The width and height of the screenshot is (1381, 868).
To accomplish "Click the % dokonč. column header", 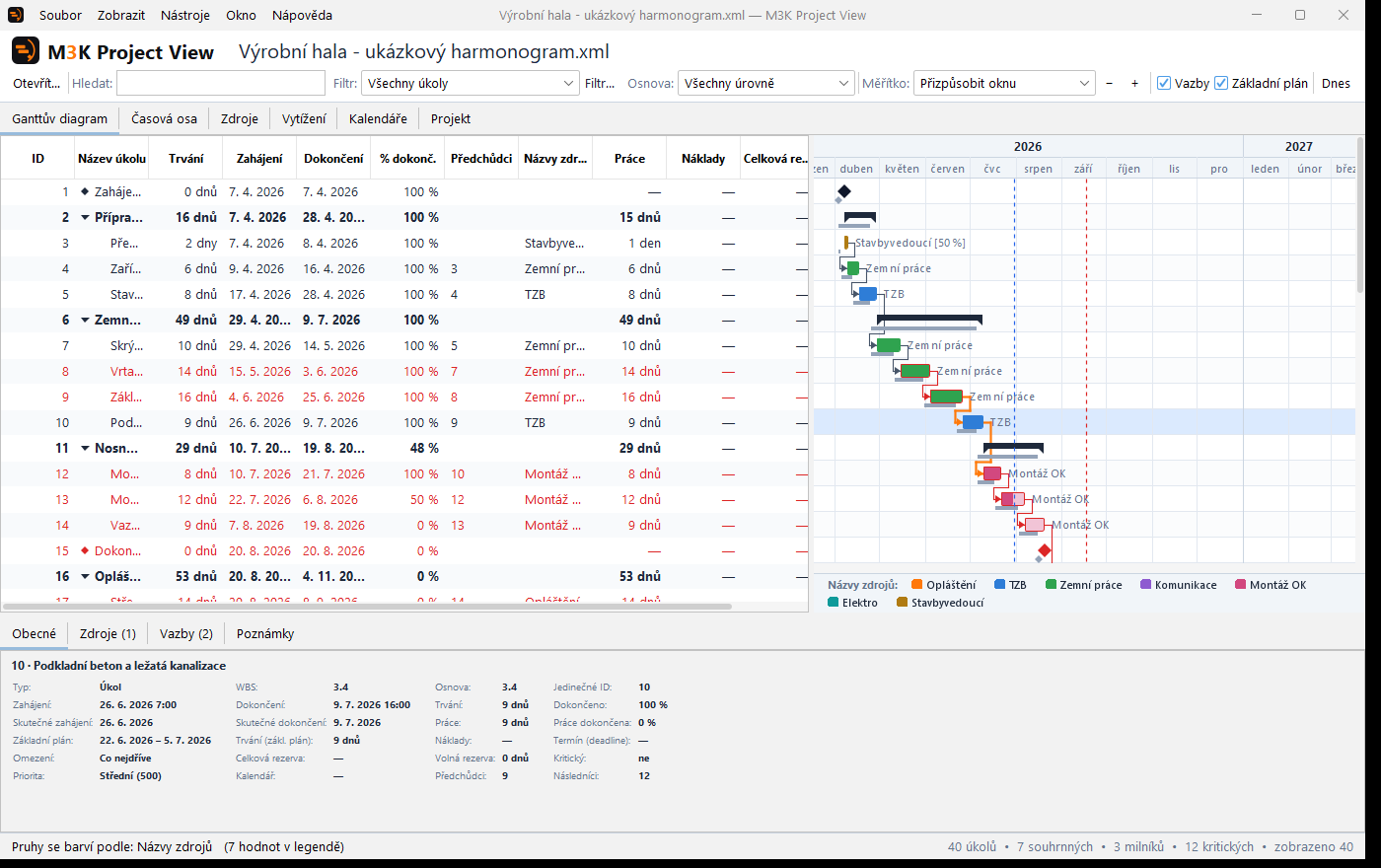I will tap(407, 158).
